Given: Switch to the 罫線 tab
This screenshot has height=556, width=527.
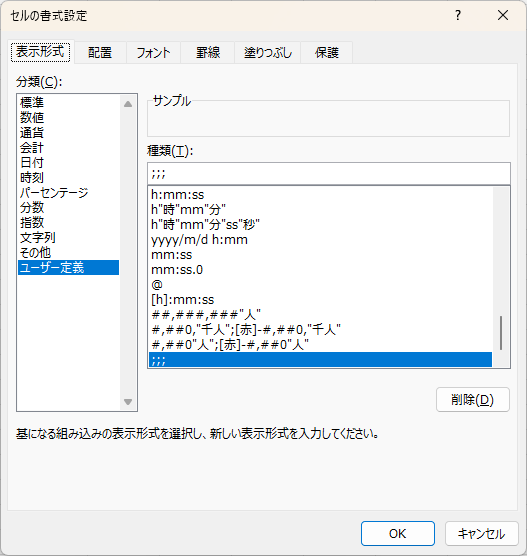Looking at the screenshot, I should pos(208,52).
